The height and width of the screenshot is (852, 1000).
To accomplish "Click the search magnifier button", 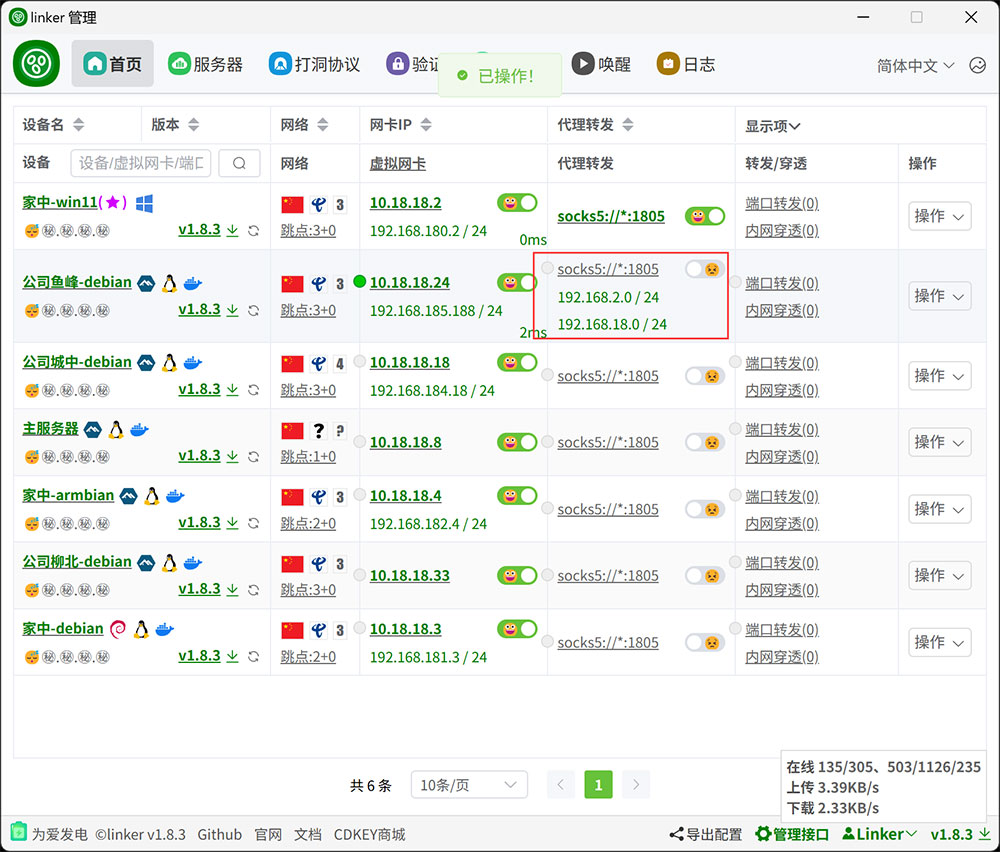I will pyautogui.click(x=239, y=163).
